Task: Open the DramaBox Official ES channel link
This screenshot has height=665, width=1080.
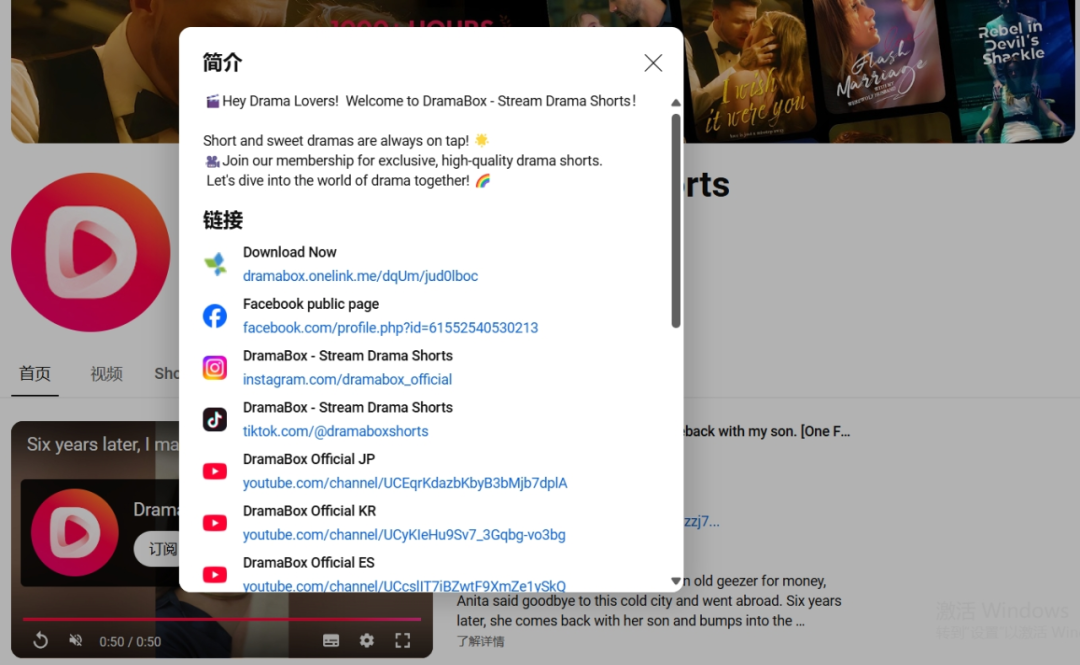Action: coord(404,586)
